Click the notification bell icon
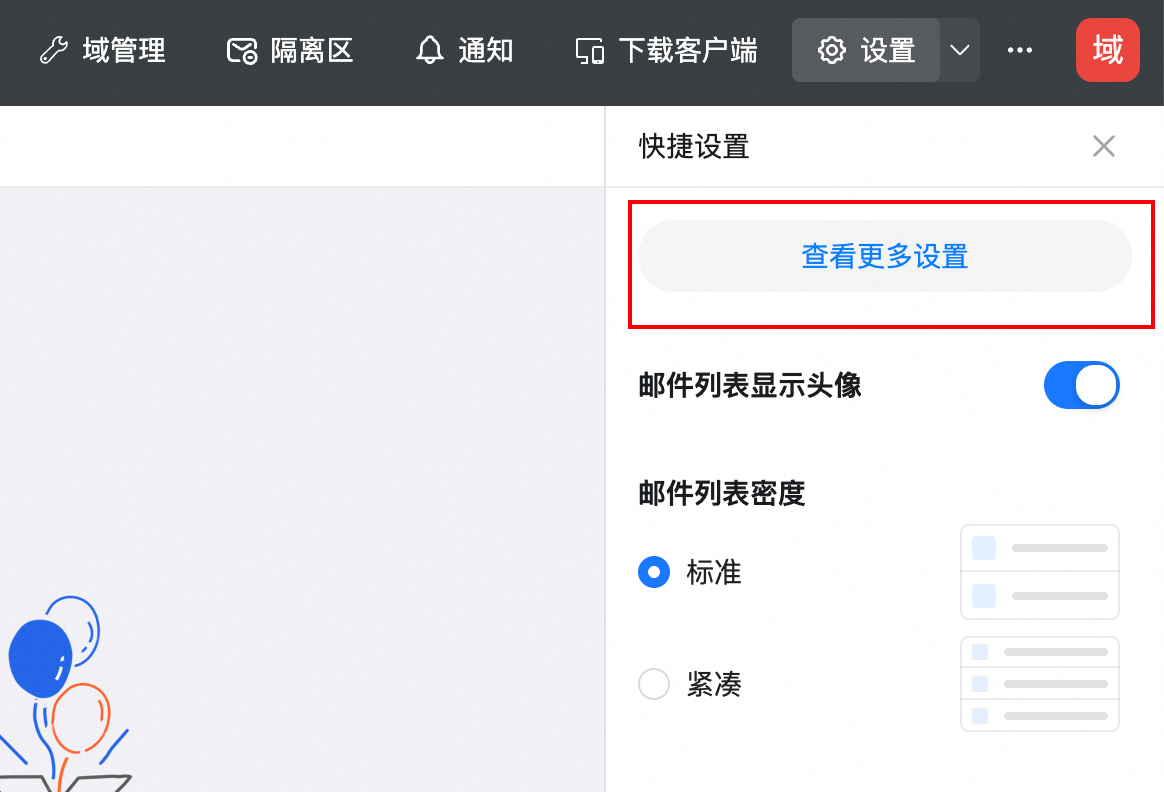Screen dimensions: 1164x792 click(430, 50)
